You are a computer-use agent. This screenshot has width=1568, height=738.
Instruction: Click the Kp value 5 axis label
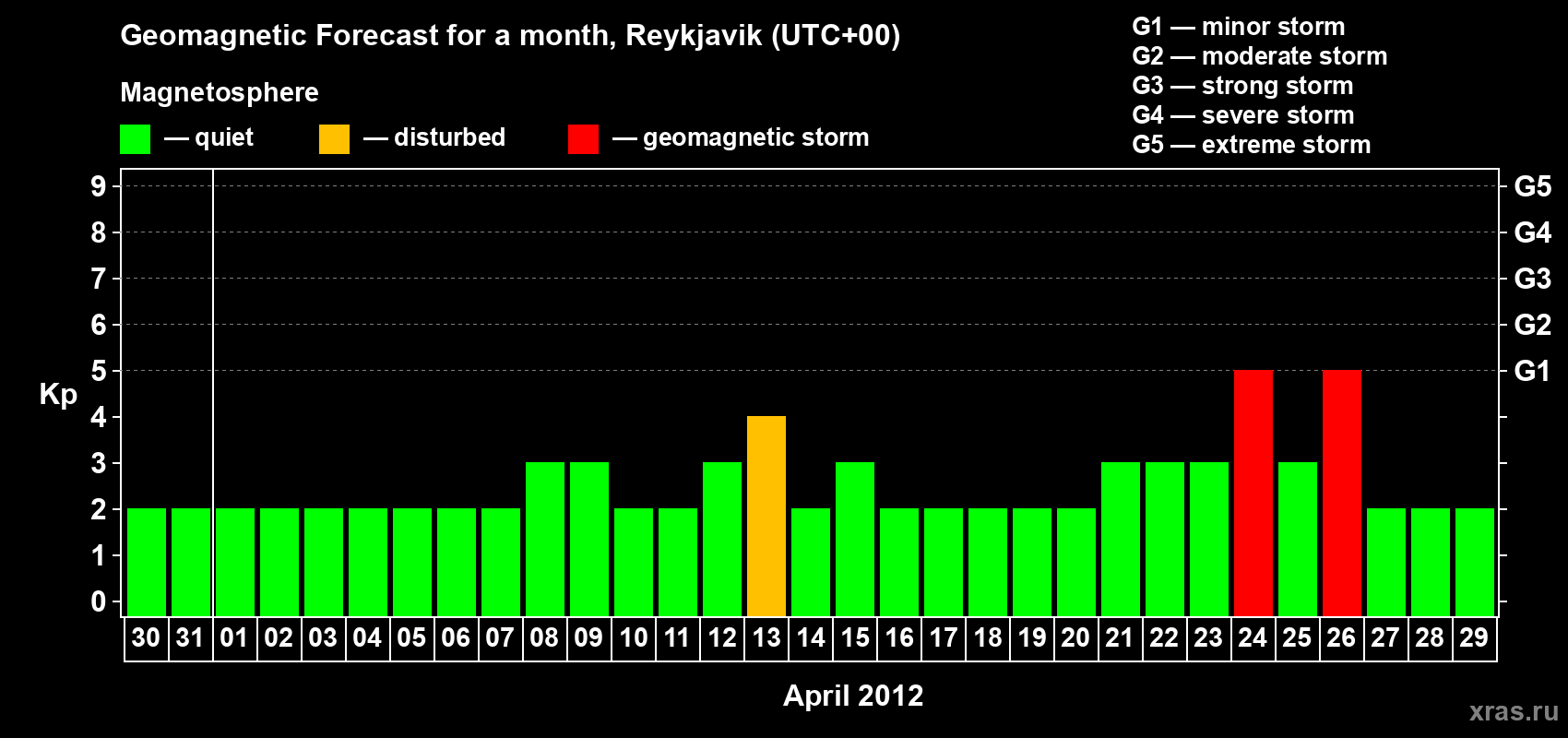(99, 371)
